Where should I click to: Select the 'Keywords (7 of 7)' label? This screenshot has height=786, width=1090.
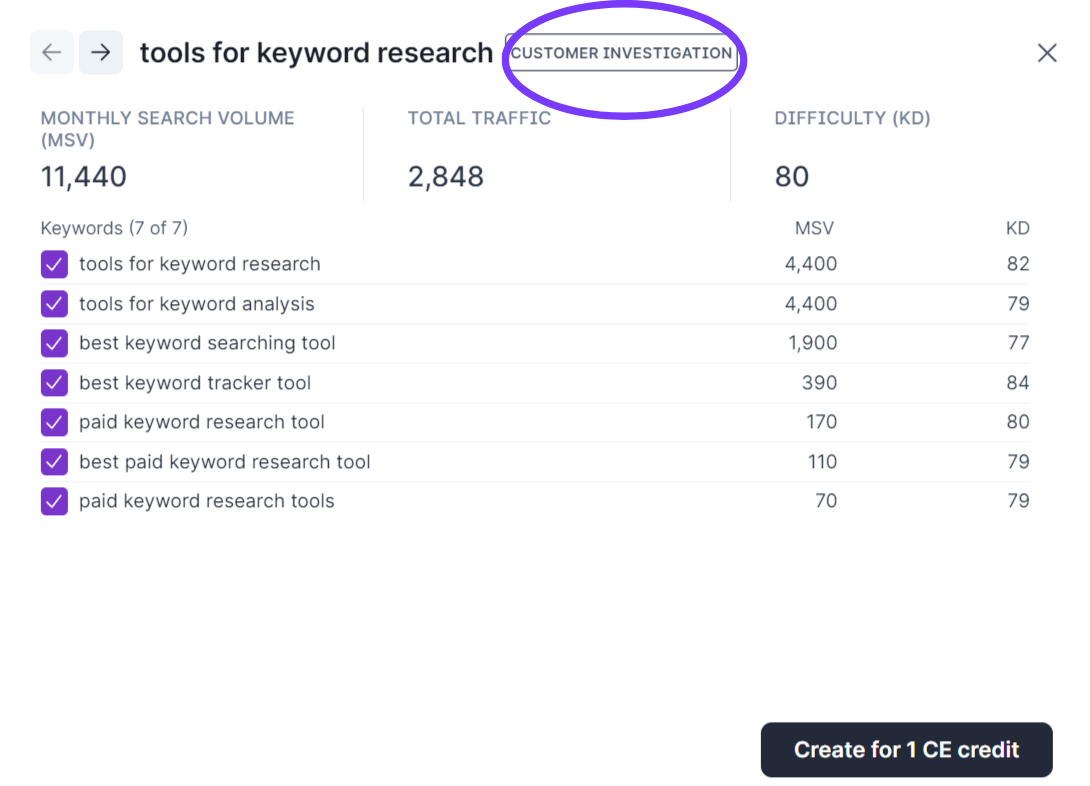click(x=114, y=228)
